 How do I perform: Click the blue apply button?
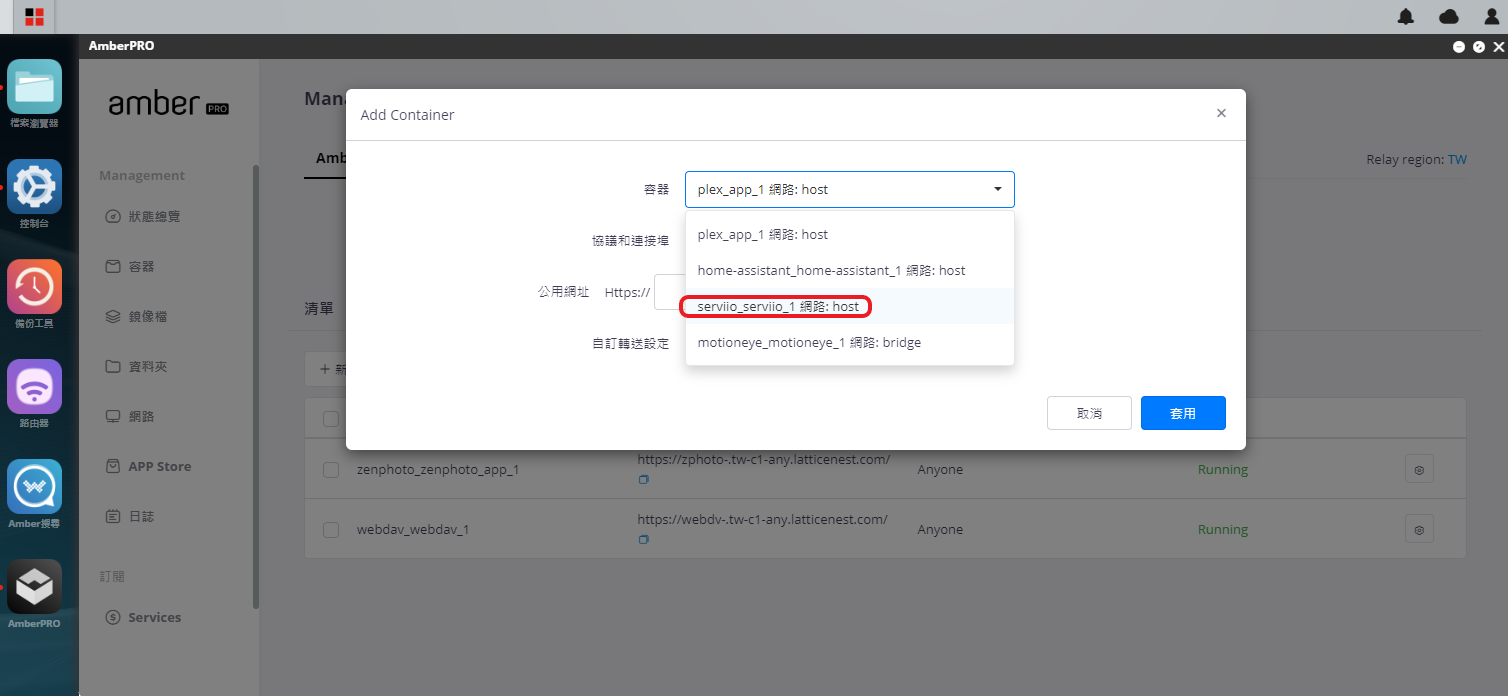[x=1183, y=413]
